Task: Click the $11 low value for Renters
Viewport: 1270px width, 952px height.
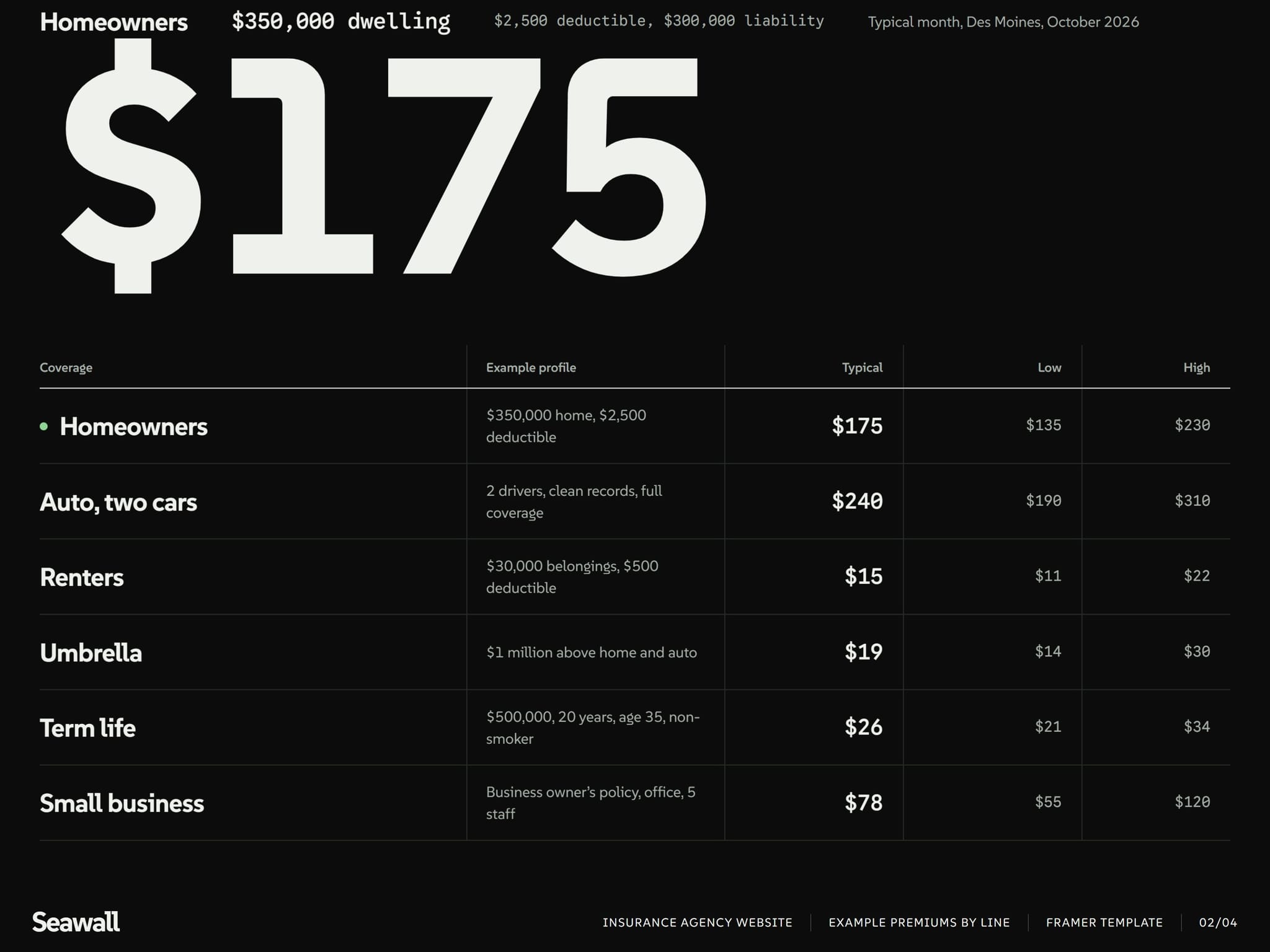Action: click(1048, 576)
